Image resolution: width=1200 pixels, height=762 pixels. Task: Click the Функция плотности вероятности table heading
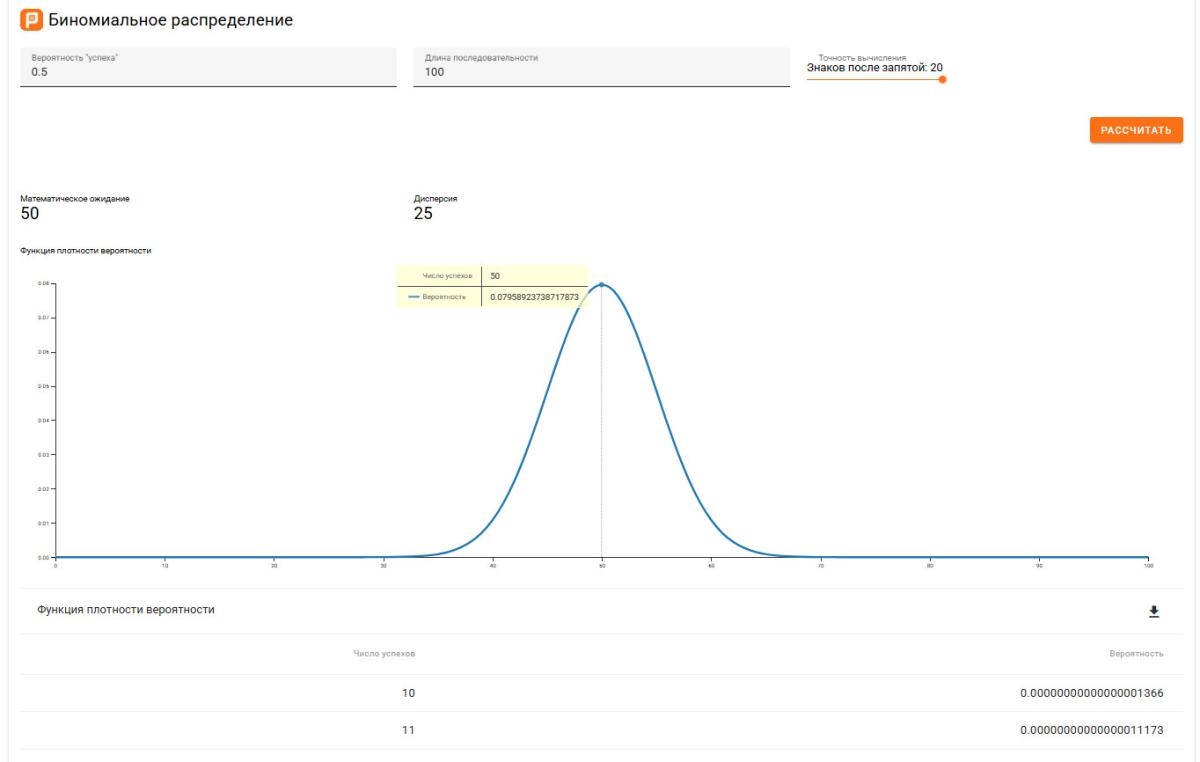coord(125,609)
